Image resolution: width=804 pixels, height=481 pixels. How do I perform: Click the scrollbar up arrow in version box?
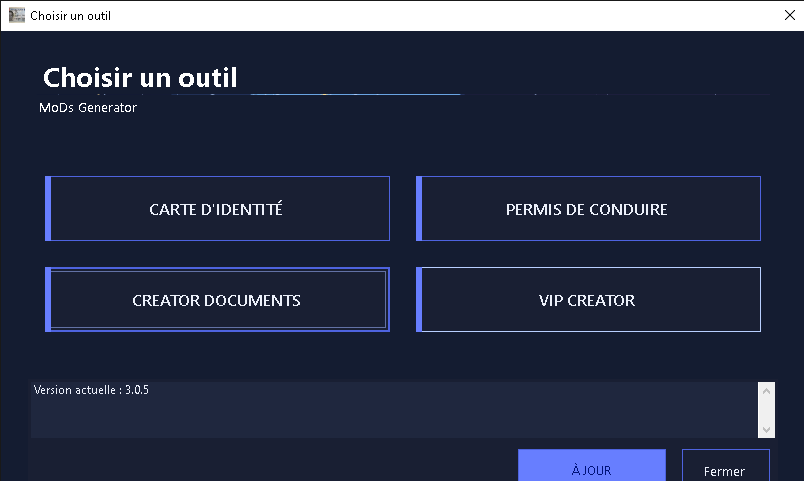click(766, 391)
